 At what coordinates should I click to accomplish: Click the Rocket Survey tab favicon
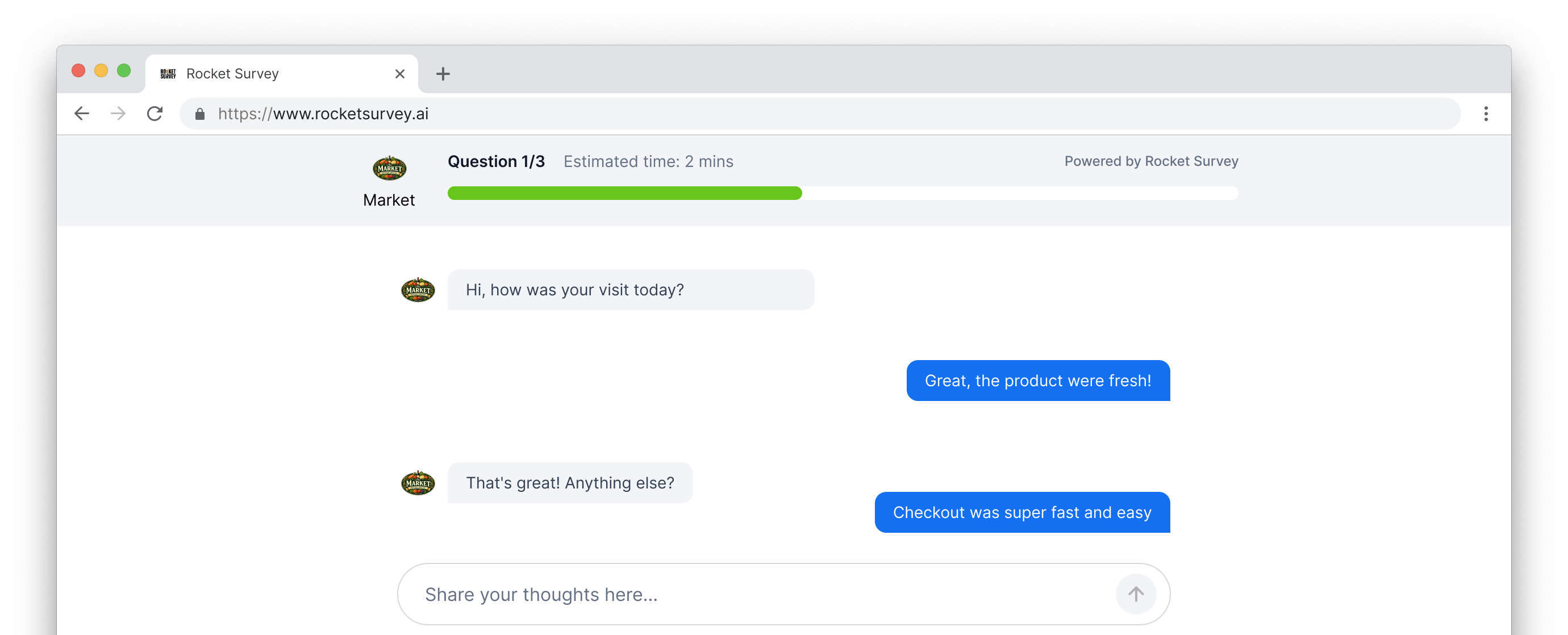pos(168,74)
